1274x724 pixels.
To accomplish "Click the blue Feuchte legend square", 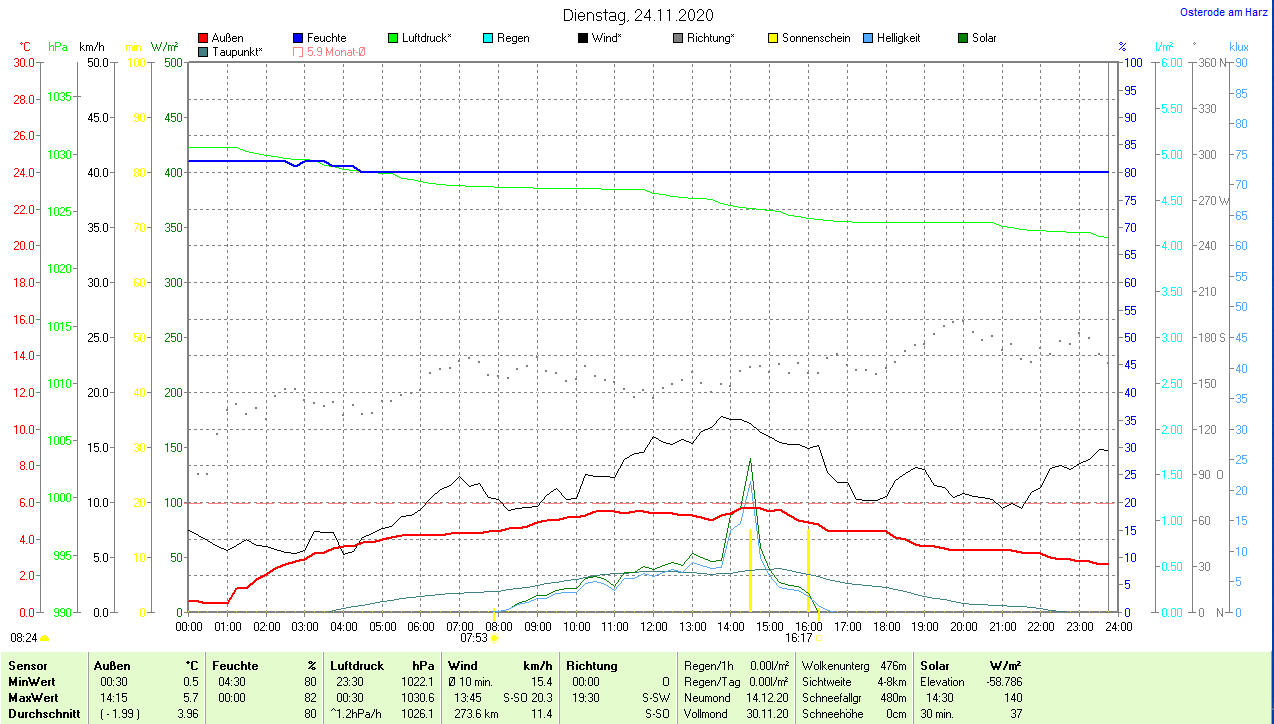I will [299, 38].
